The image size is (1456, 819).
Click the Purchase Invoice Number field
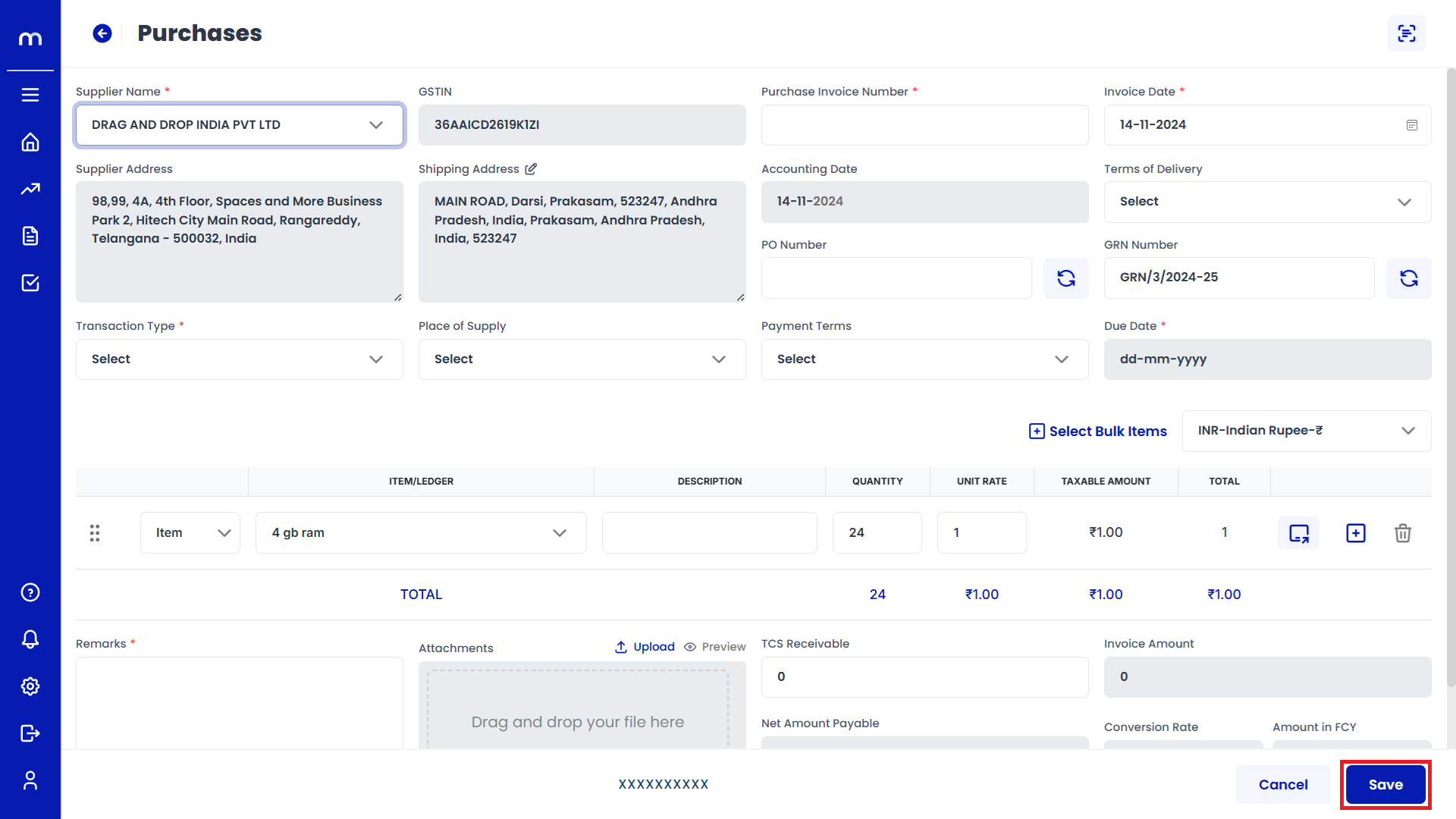pyautogui.click(x=924, y=125)
